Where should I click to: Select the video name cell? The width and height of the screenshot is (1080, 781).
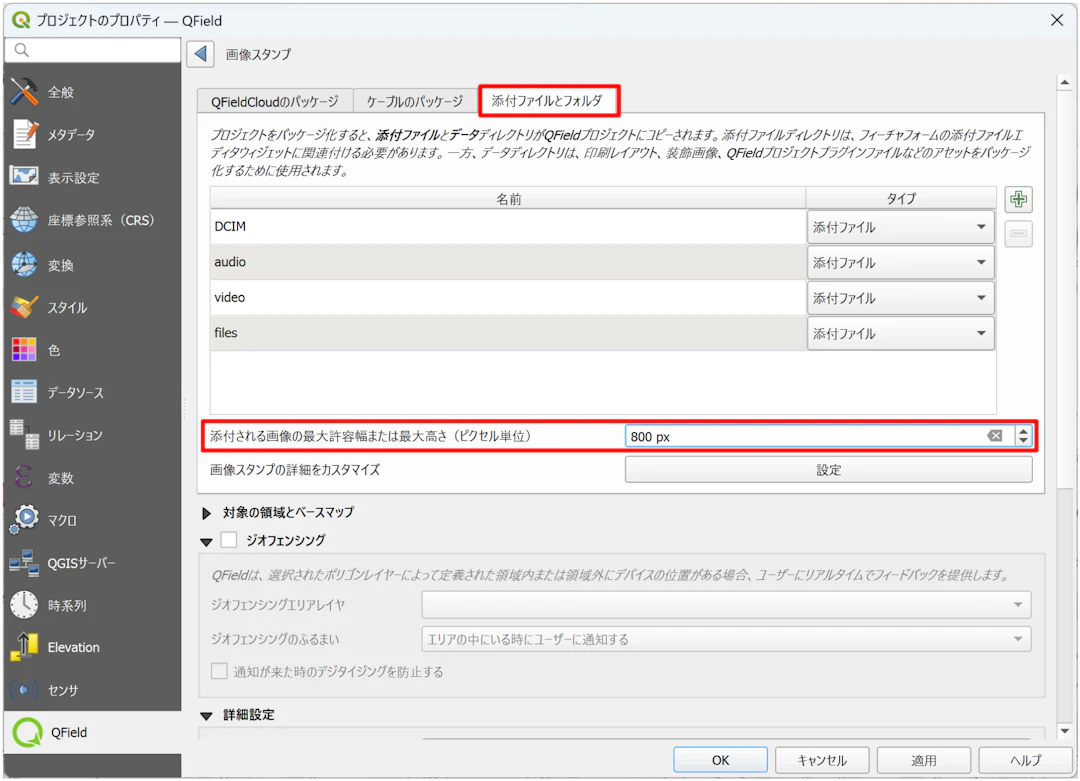pos(508,298)
